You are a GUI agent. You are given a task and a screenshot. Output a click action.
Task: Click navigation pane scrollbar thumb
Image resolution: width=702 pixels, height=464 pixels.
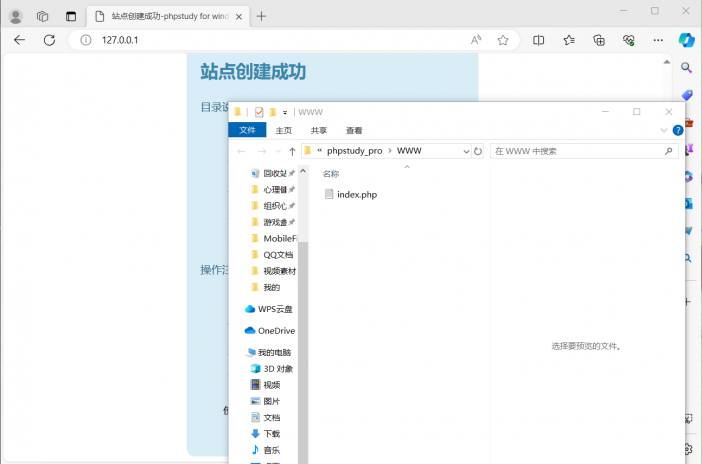pos(303,353)
